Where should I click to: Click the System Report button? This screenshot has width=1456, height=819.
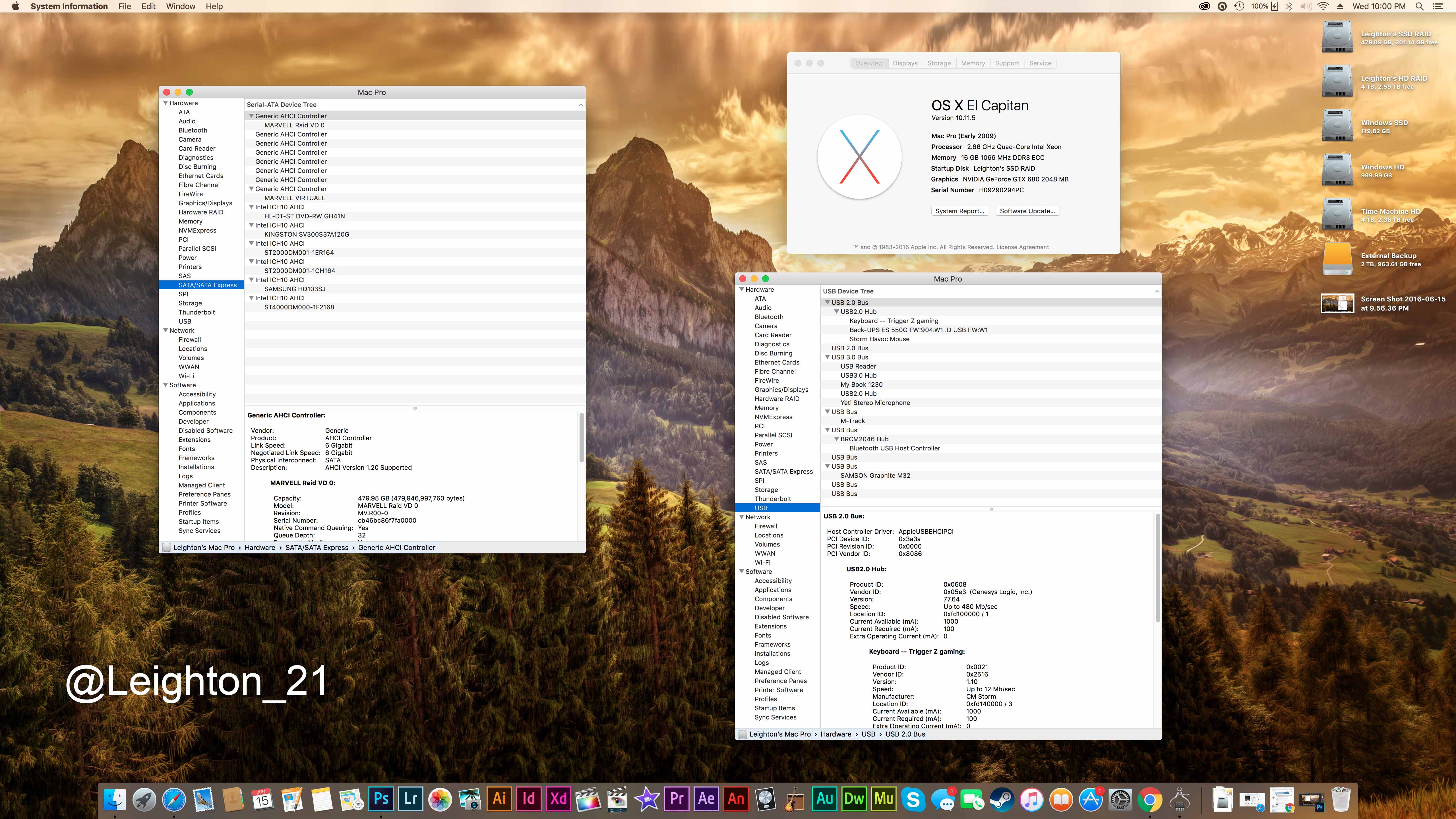pos(959,211)
